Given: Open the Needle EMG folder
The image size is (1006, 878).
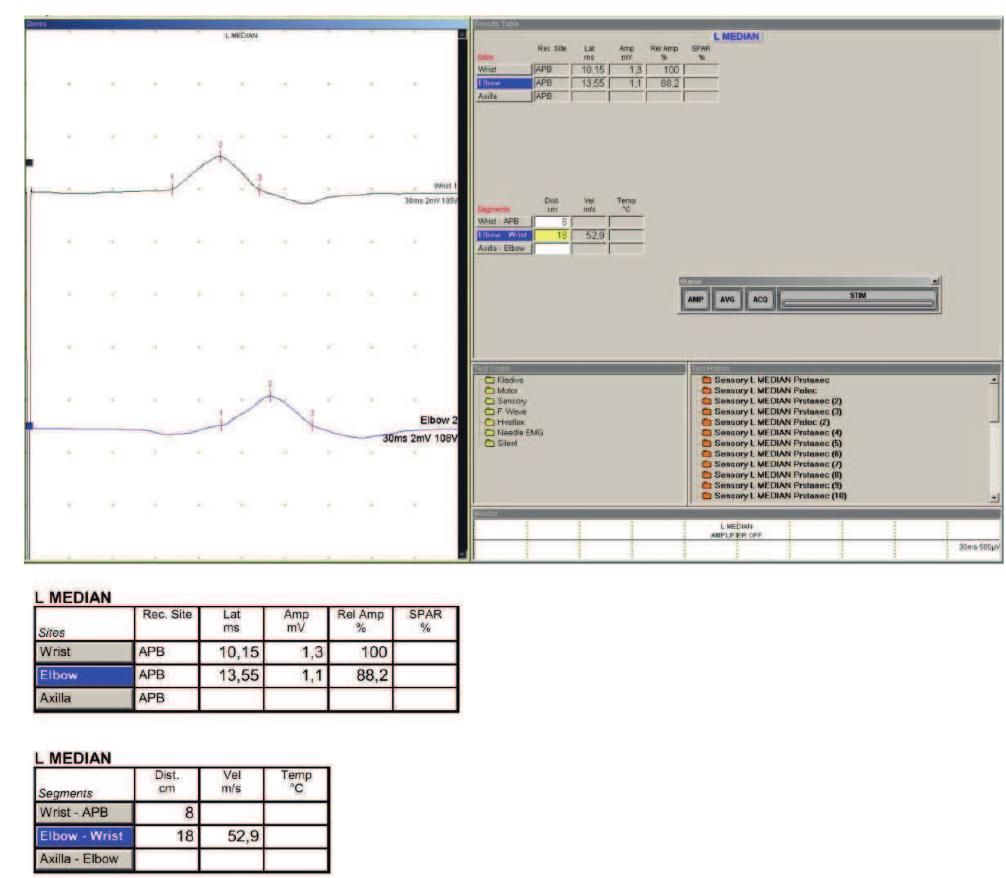Looking at the screenshot, I should [x=518, y=432].
